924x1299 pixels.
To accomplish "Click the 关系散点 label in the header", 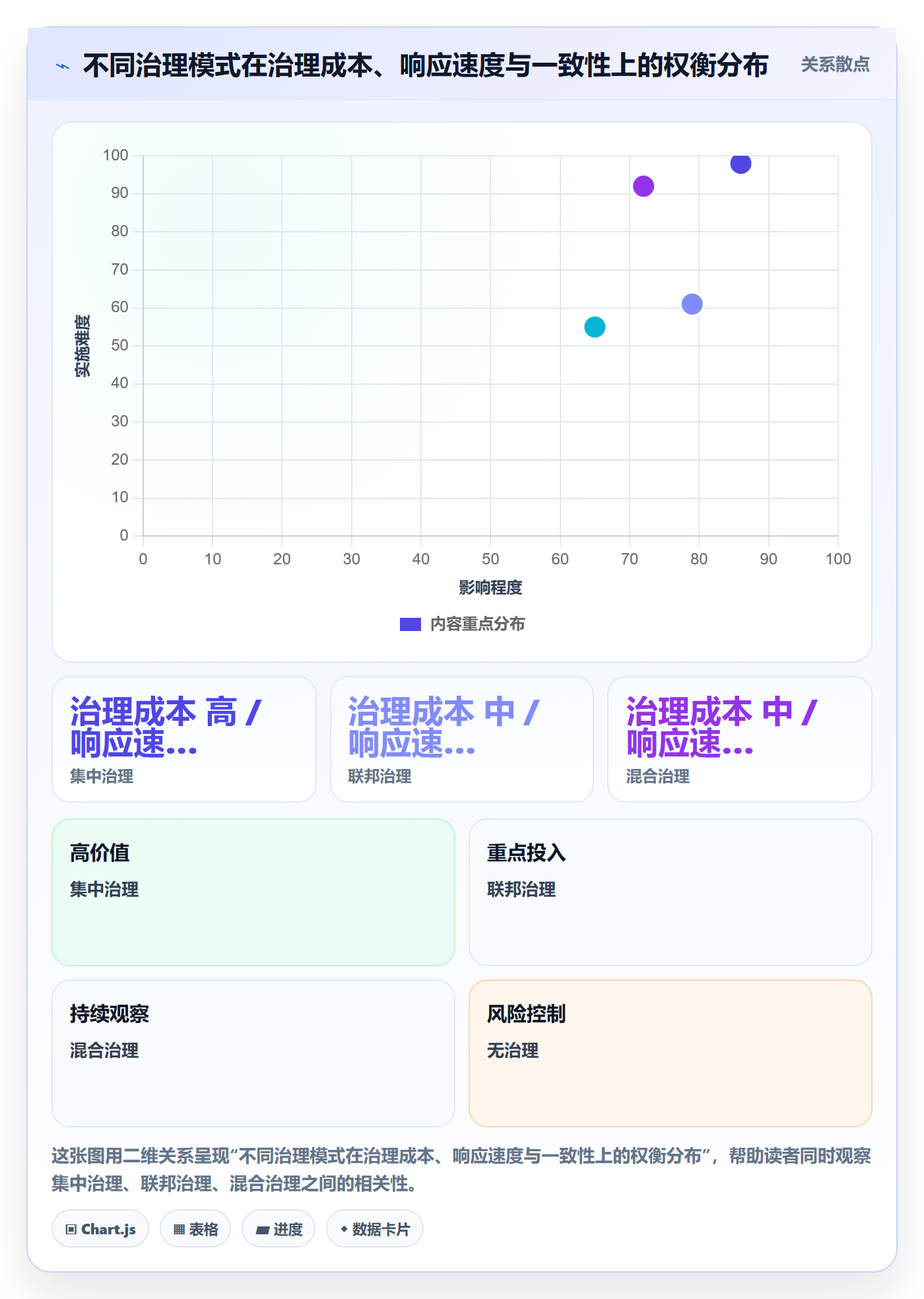I will coord(835,65).
